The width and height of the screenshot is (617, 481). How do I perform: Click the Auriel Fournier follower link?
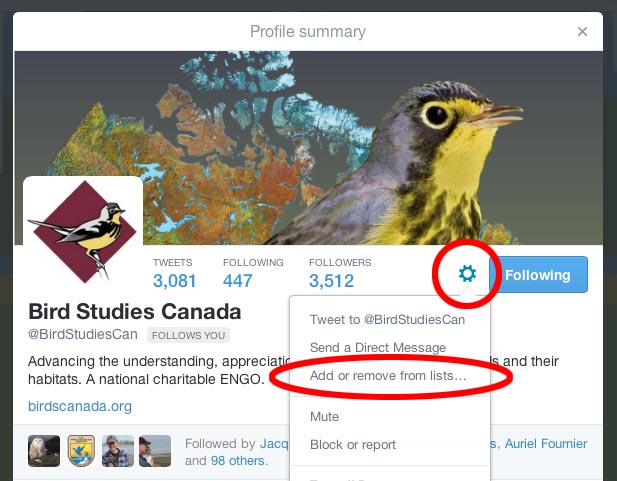point(546,443)
